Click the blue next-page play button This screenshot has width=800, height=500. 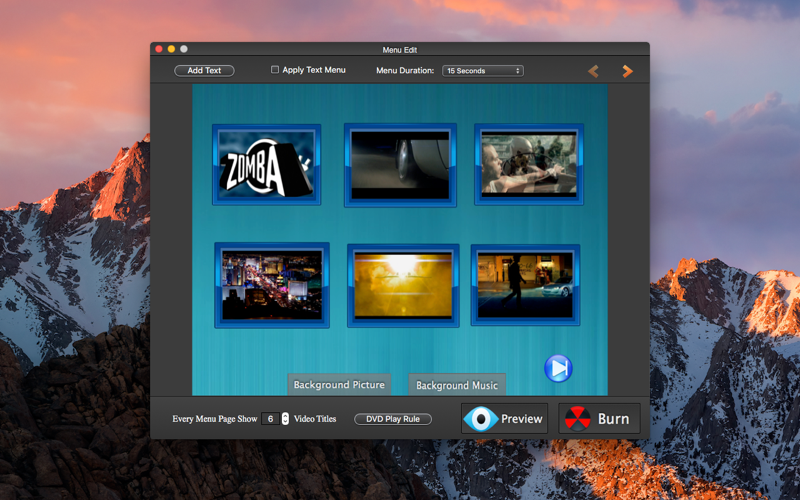[x=558, y=368]
